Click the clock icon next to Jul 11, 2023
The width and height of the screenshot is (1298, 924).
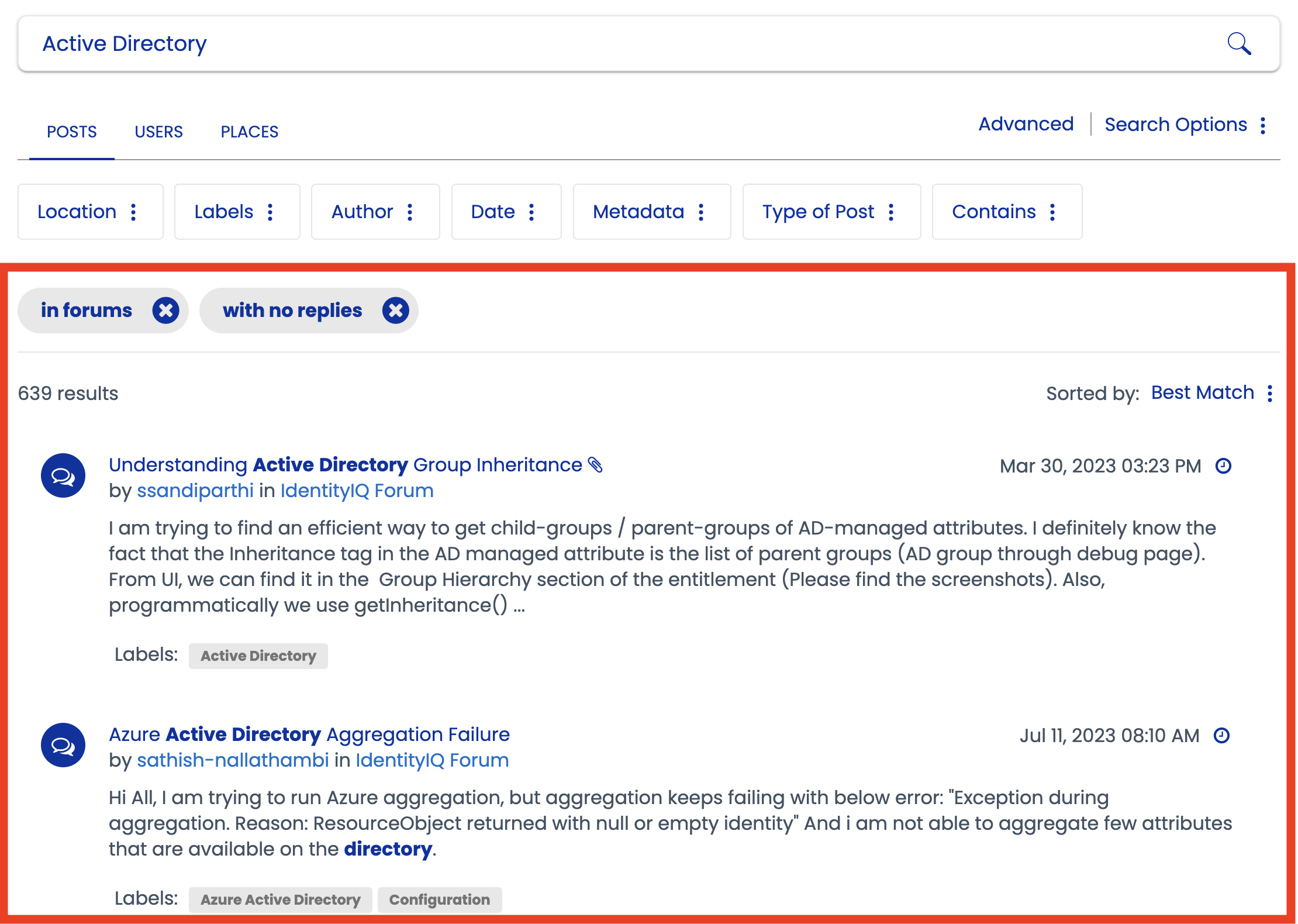tap(1222, 736)
